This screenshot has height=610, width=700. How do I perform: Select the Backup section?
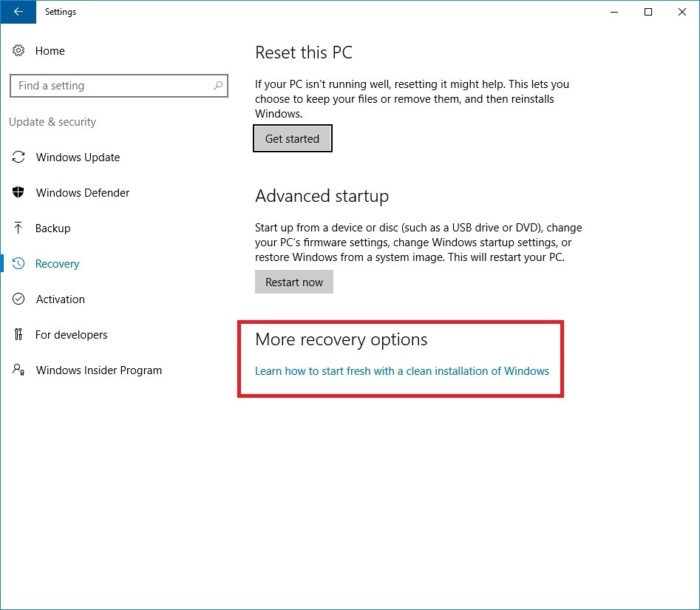click(53, 228)
